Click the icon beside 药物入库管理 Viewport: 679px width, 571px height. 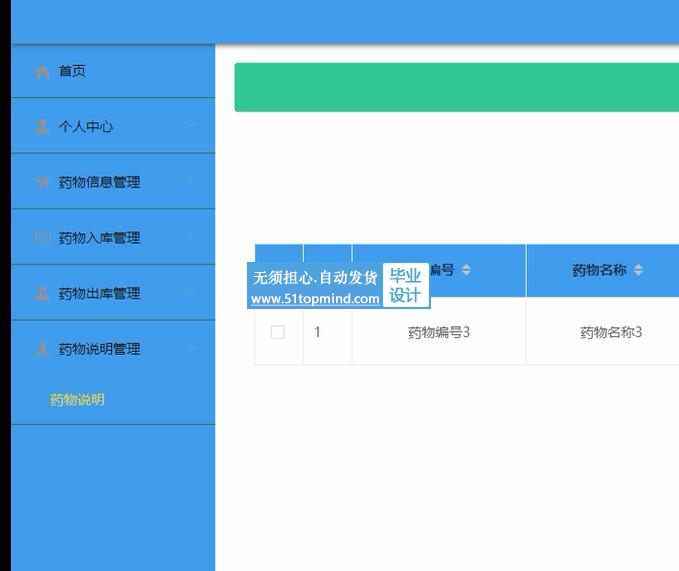point(42,238)
